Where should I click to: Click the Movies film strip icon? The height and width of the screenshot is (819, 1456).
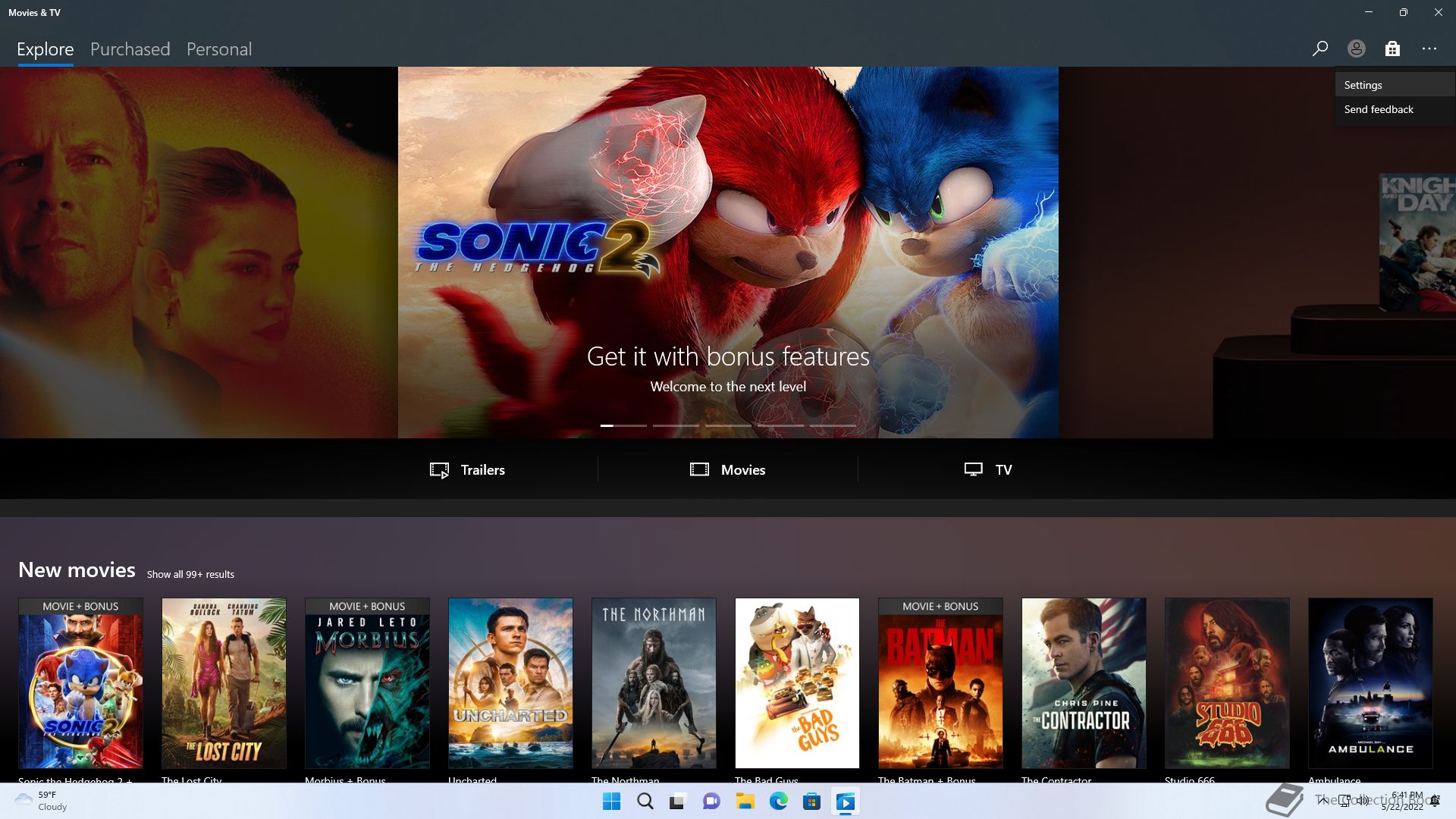[x=699, y=469]
